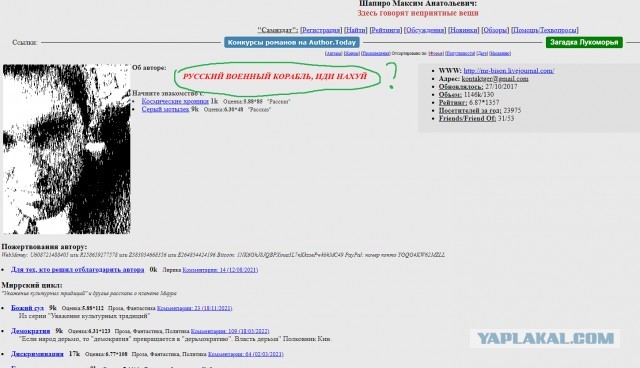Click the Демократия quote by Полковник Кин
The height and width of the screenshot is (368, 640).
pyautogui.click(x=175, y=339)
